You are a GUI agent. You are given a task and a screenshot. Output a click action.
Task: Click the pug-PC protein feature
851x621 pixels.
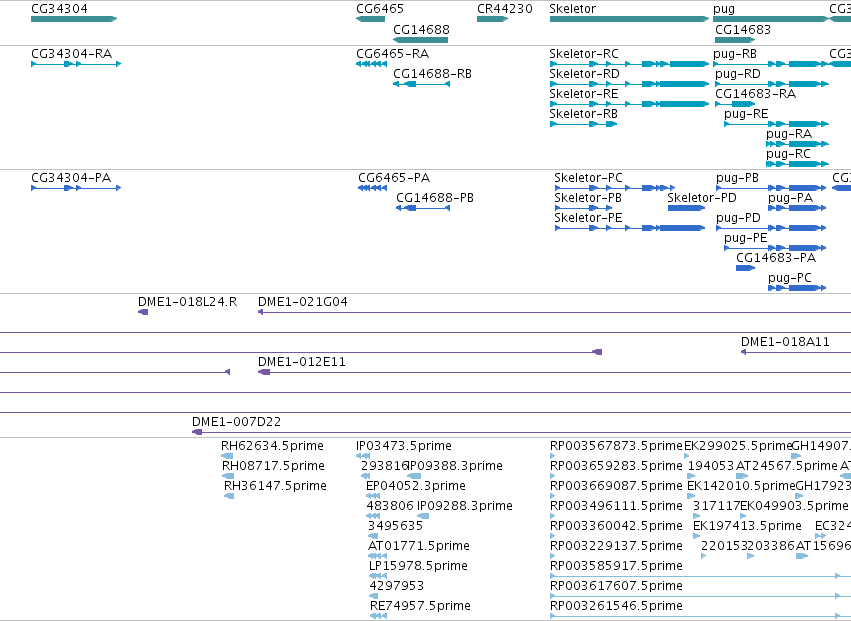797,288
